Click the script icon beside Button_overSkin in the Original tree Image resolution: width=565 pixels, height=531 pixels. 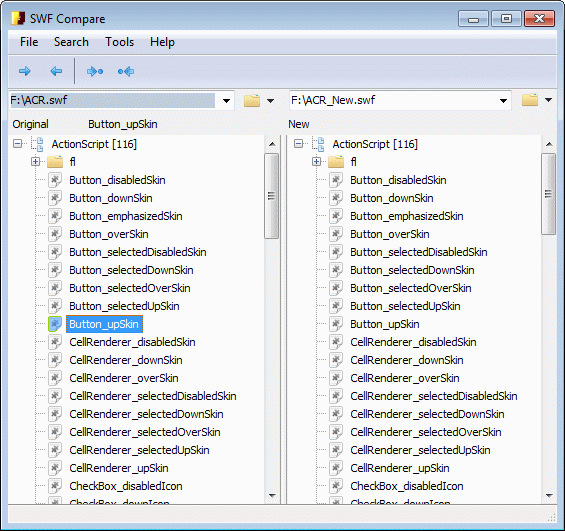coord(55,234)
